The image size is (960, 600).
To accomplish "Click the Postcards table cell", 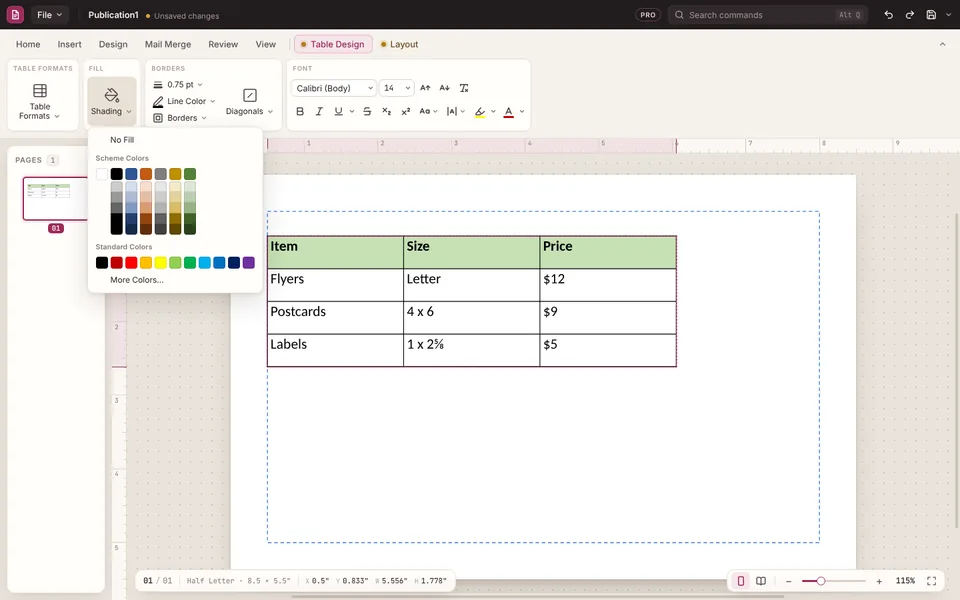I will (336, 317).
